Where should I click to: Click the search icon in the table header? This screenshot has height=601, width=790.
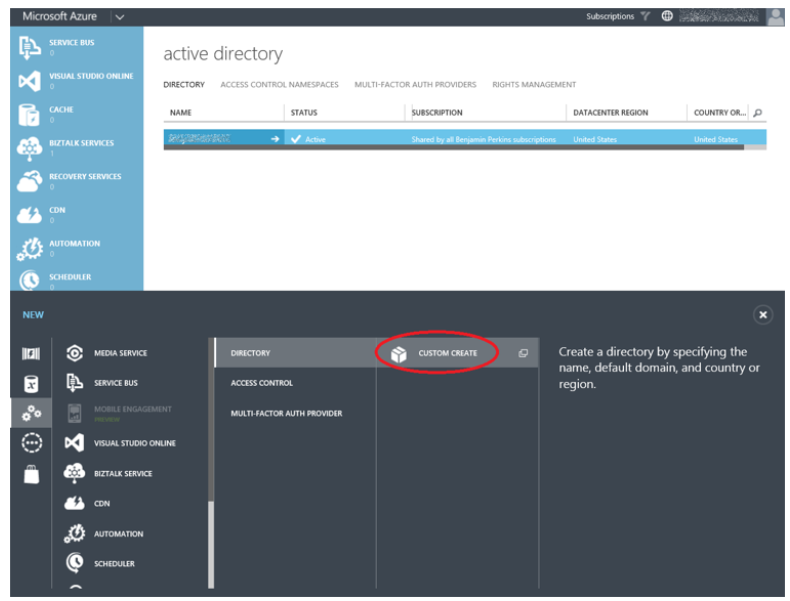pyautogui.click(x=757, y=113)
